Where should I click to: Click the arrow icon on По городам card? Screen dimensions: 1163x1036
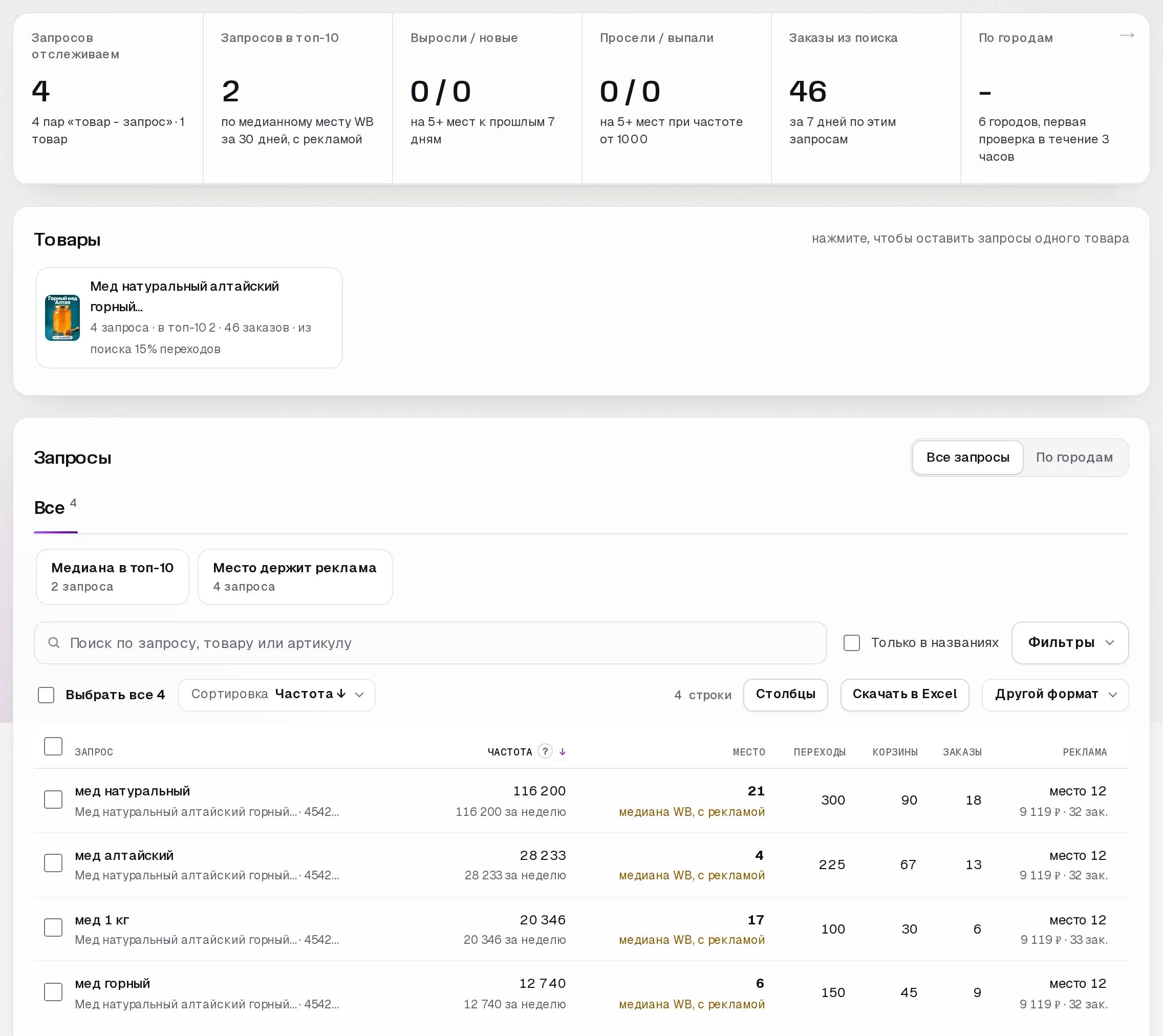[x=1127, y=36]
